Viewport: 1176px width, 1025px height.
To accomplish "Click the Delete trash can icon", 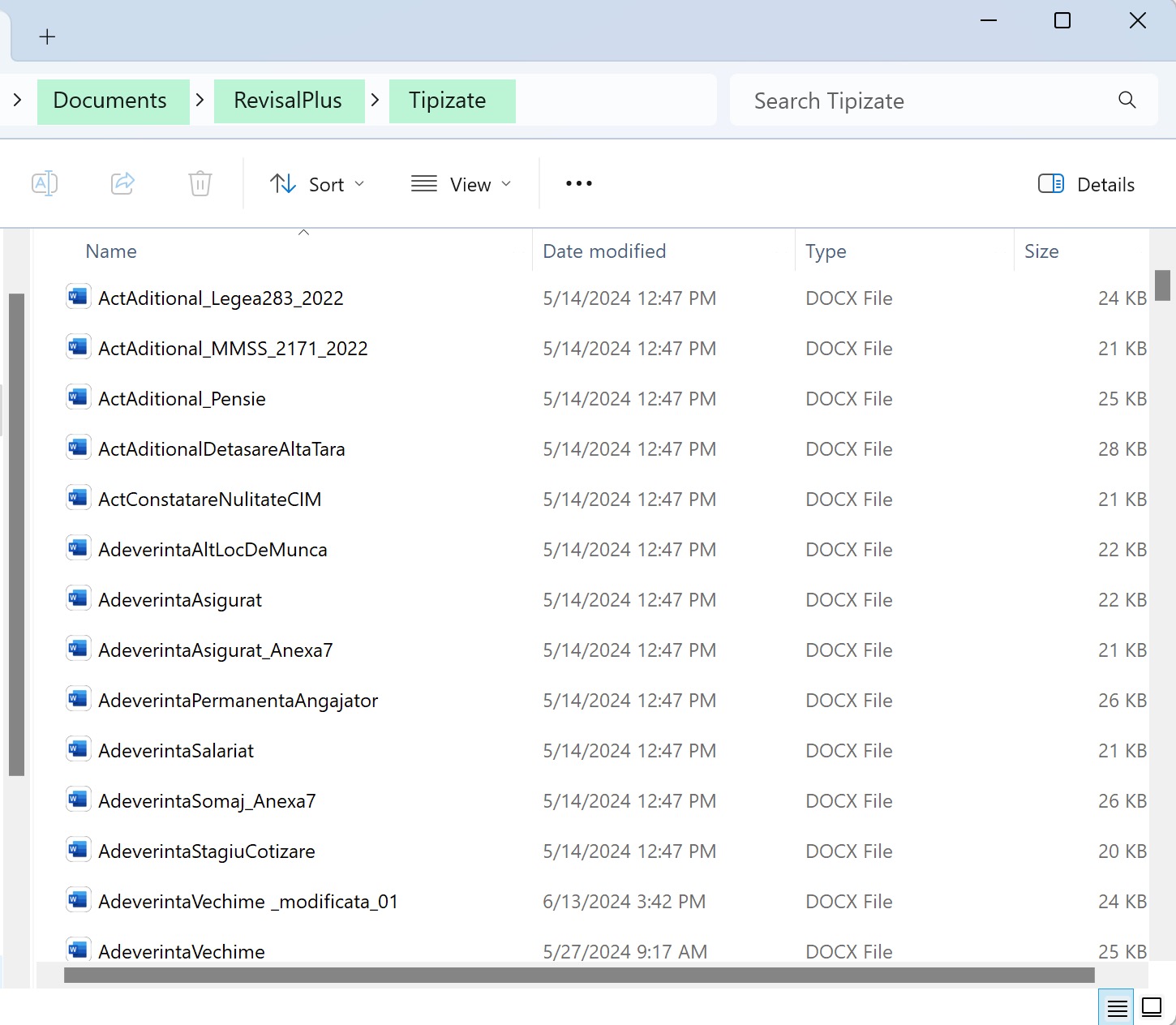I will click(x=200, y=184).
